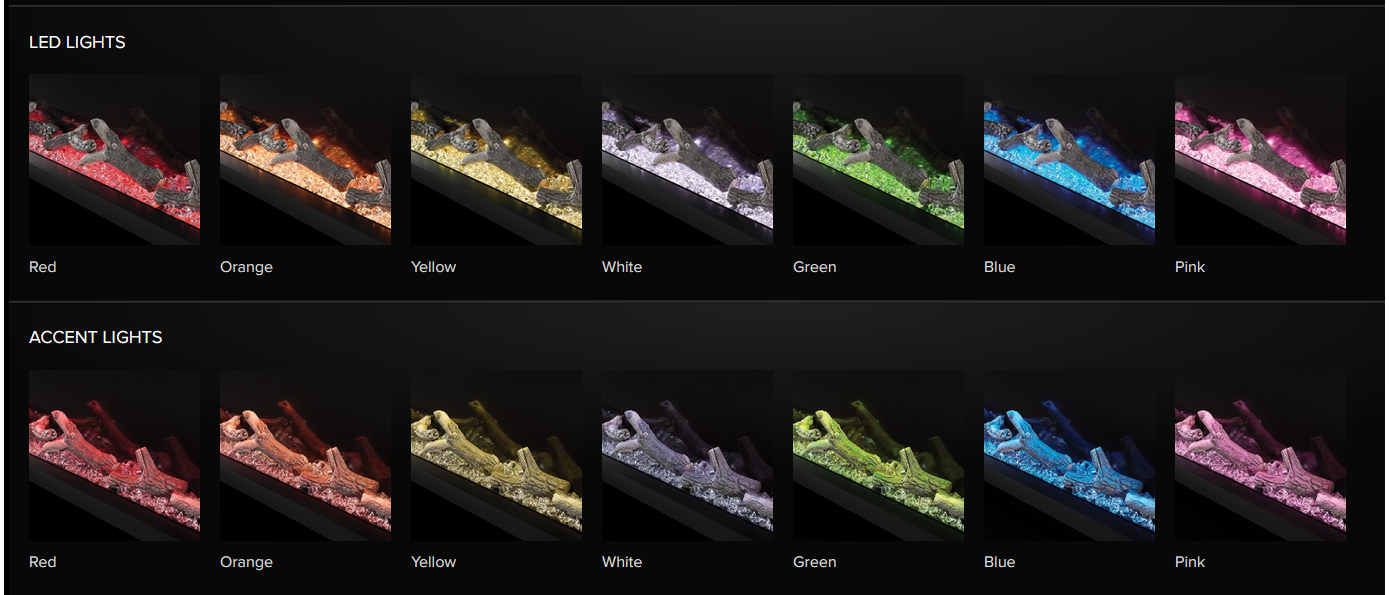Pick the Yellow accent lights thumbnail
The image size is (1389, 595).
tap(496, 456)
